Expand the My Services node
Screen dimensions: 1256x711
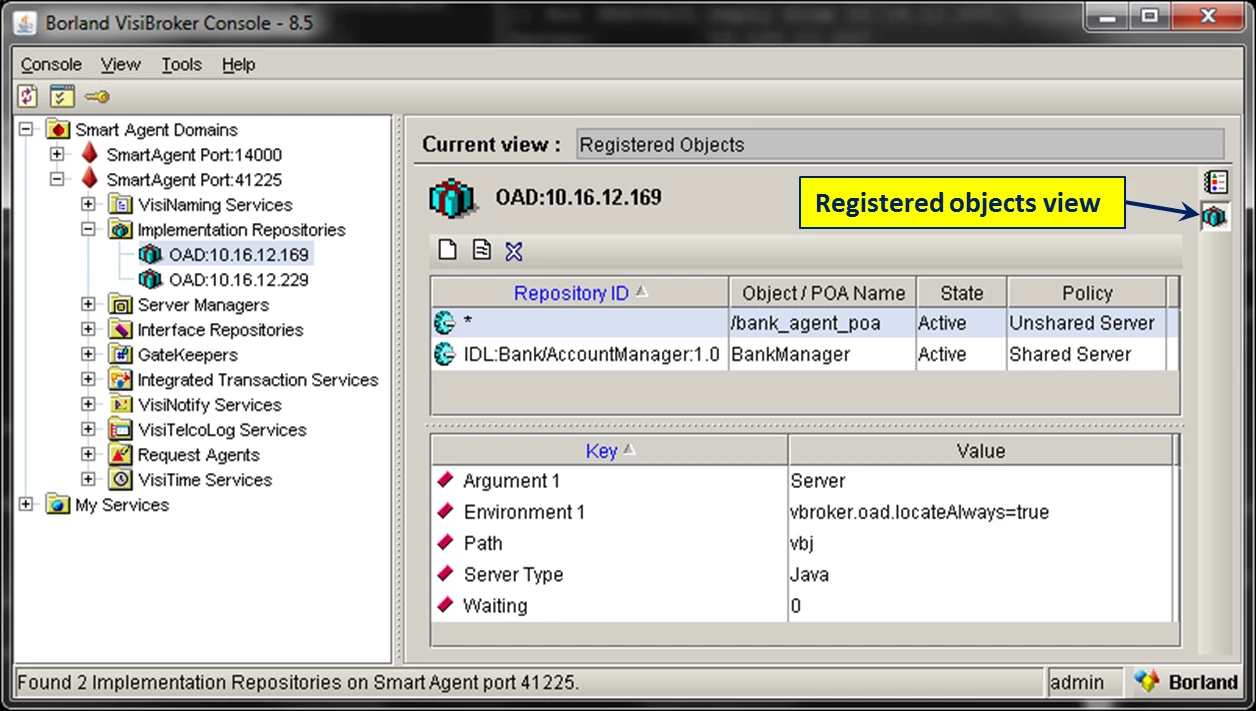26,504
